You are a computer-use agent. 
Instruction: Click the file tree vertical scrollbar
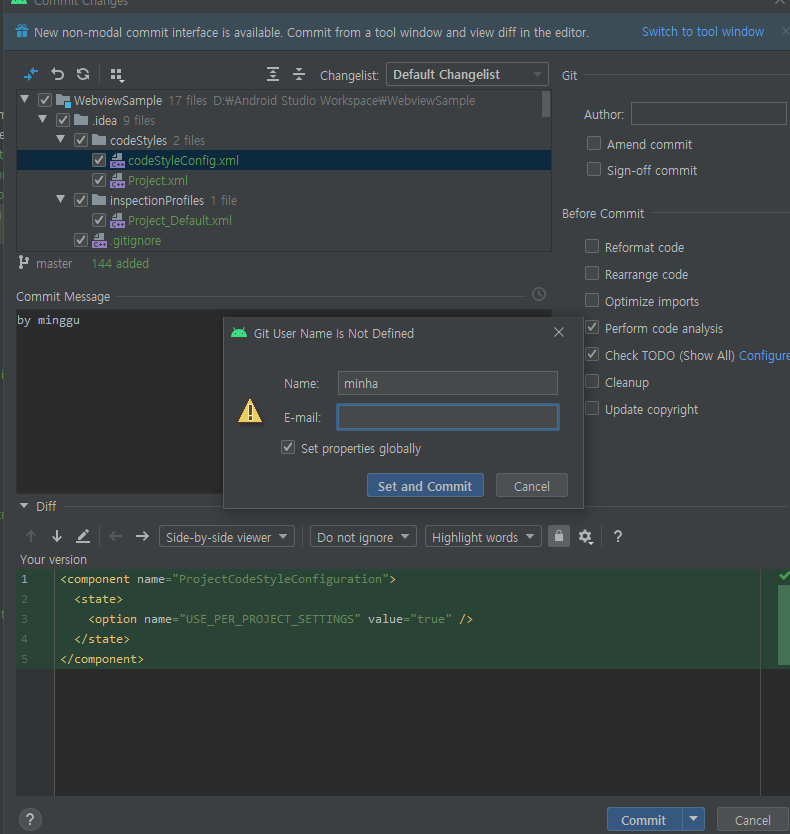click(x=546, y=104)
